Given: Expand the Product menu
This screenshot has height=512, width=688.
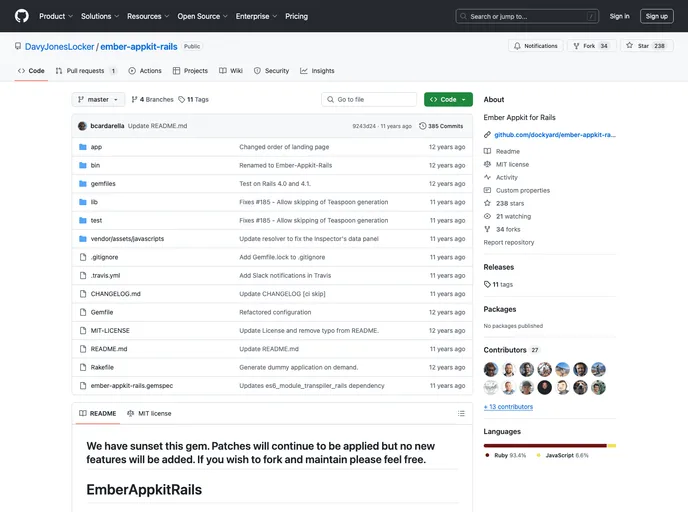Looking at the screenshot, I should coord(56,16).
